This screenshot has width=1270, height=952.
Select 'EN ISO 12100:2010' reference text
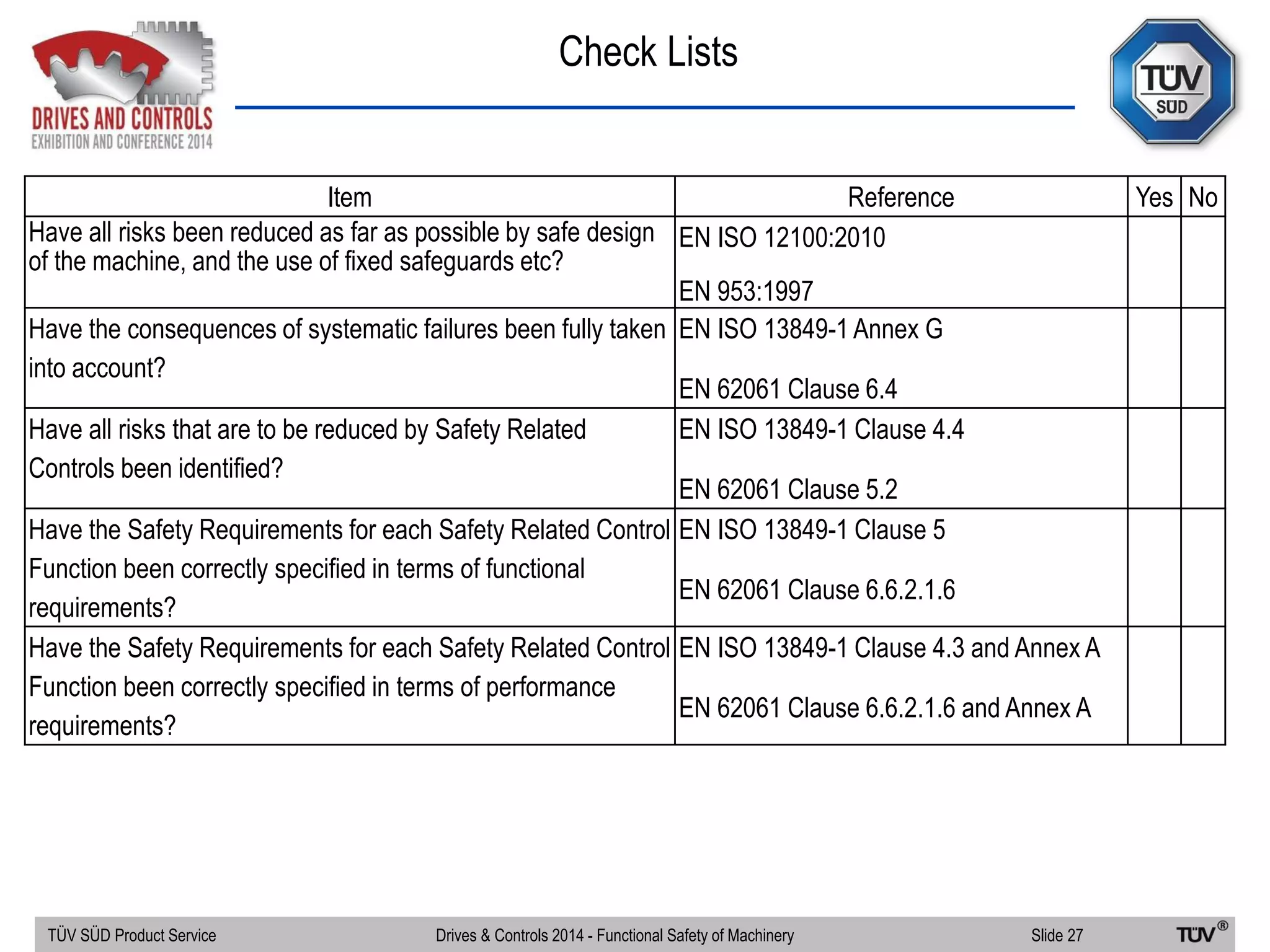coord(782,238)
